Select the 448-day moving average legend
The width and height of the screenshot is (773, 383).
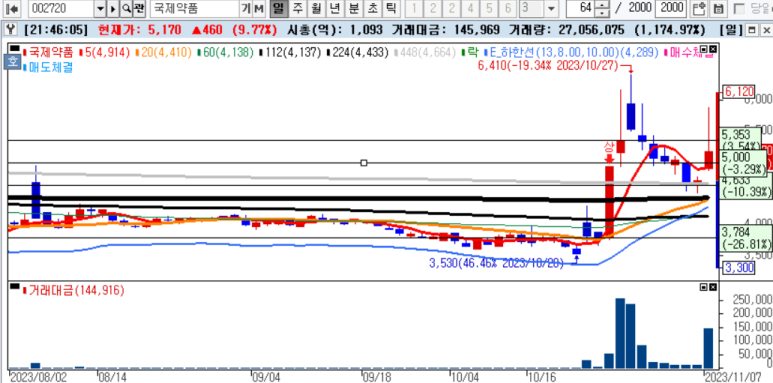point(425,52)
